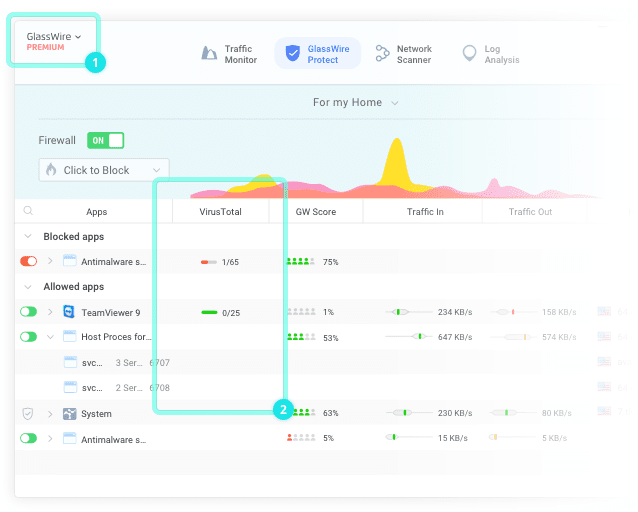
Task: Sort by the GW Score column header
Action: click(x=316, y=212)
